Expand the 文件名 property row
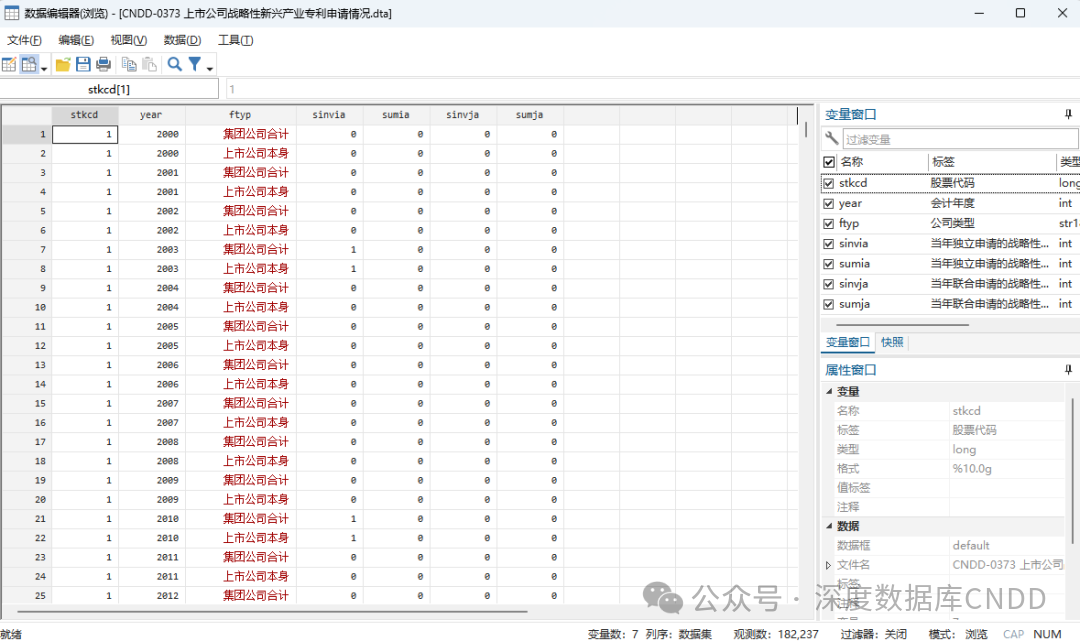Image resolution: width=1080 pixels, height=641 pixels. click(x=828, y=565)
